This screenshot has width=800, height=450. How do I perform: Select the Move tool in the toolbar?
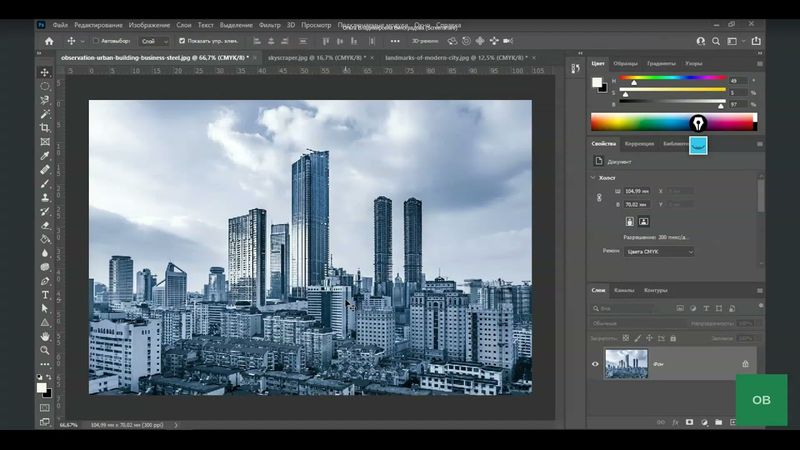tap(45, 72)
